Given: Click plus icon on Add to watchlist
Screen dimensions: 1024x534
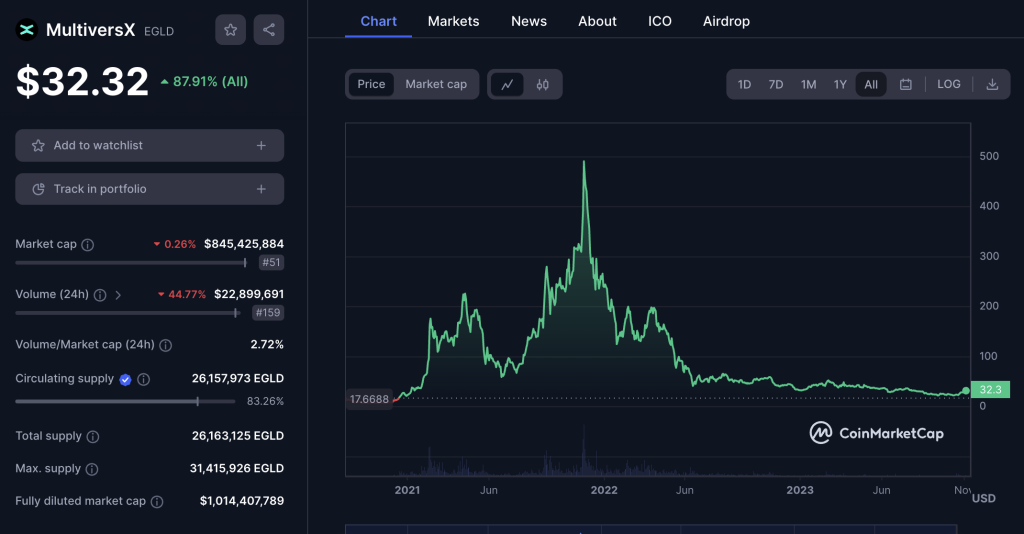Looking at the screenshot, I should click(261, 146).
